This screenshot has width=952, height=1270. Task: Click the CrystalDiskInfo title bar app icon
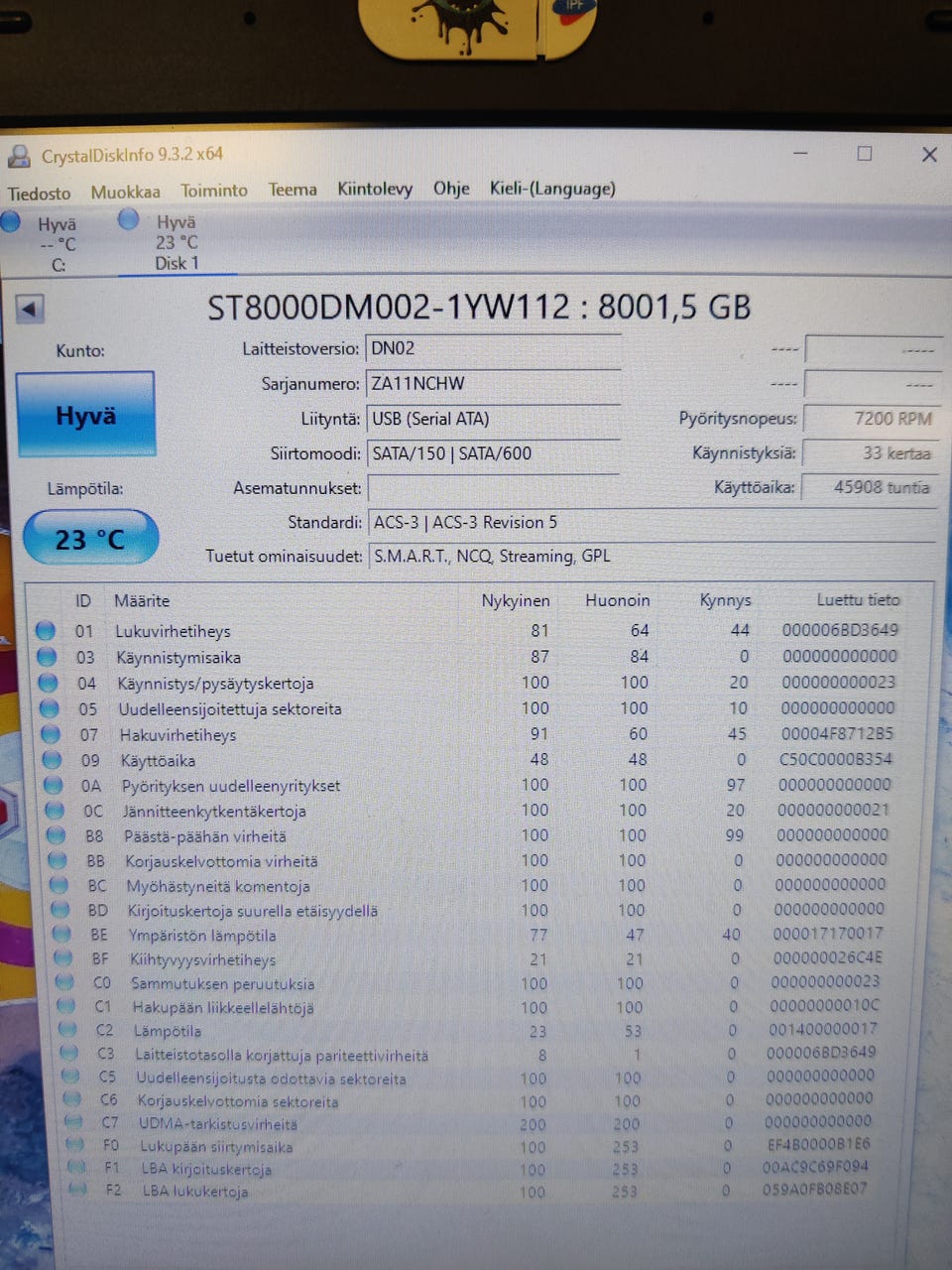[x=19, y=156]
